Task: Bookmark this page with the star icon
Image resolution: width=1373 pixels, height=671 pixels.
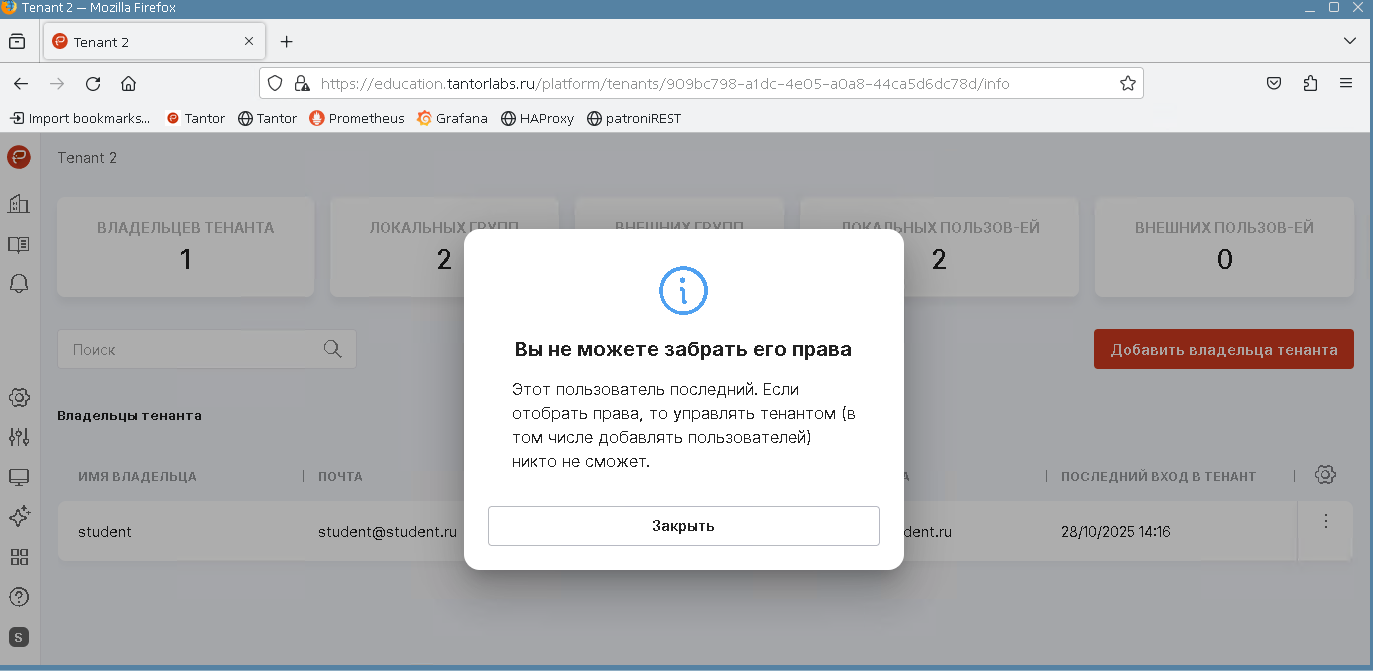Action: tap(1127, 83)
